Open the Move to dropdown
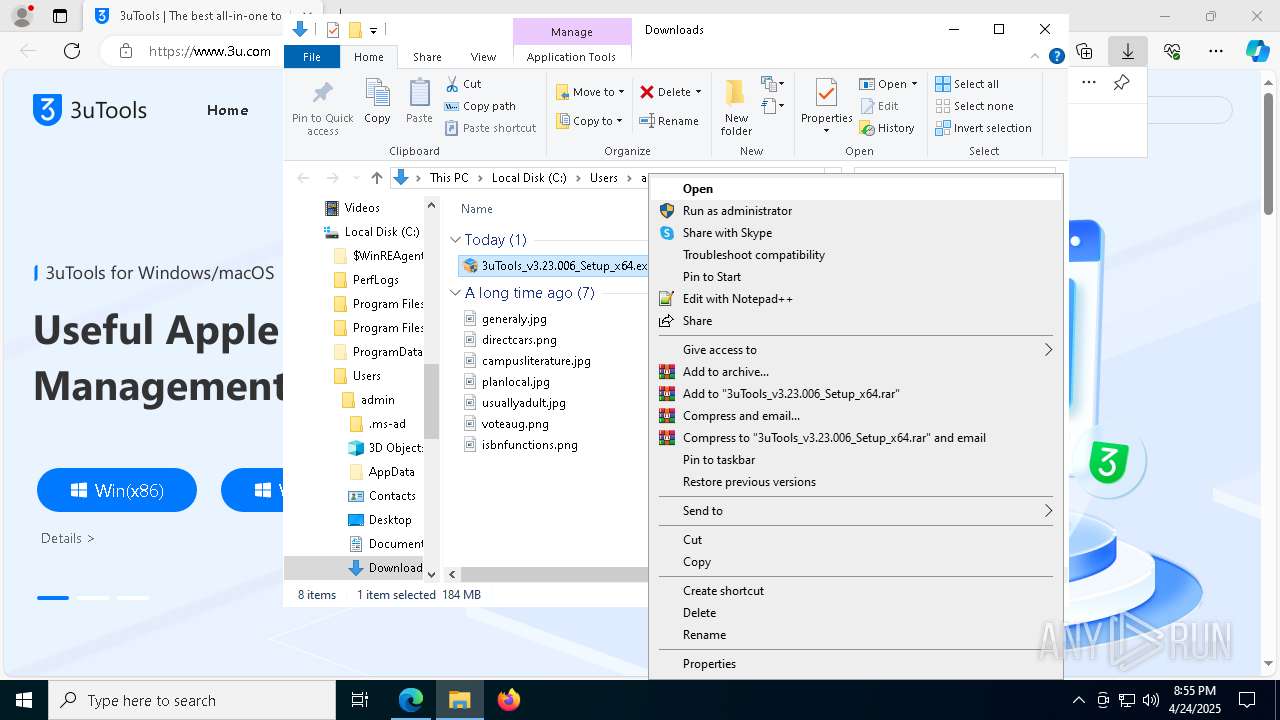 pyautogui.click(x=590, y=92)
